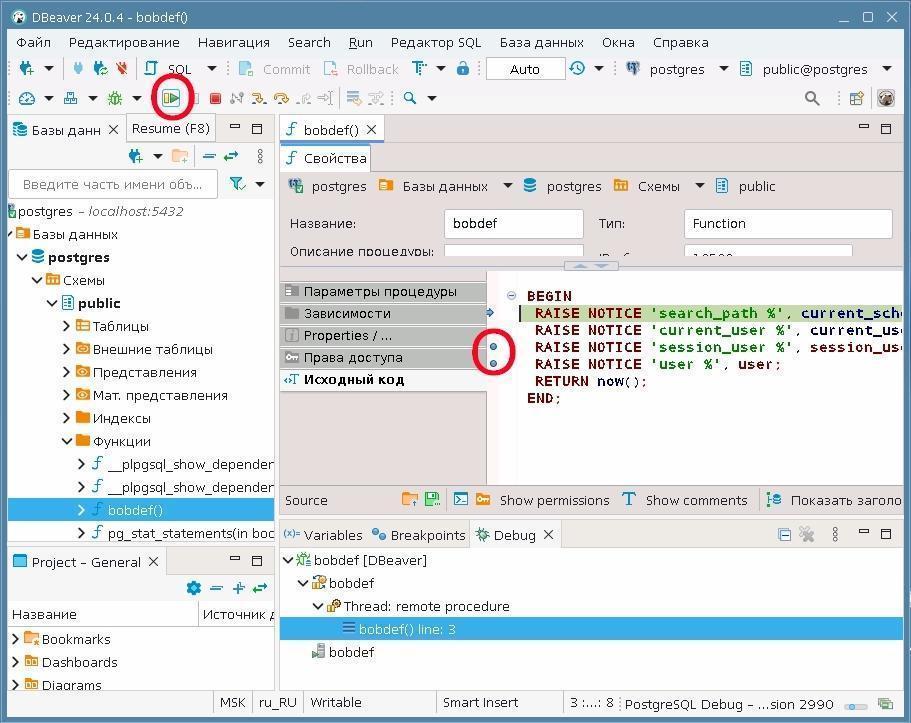Open the public@postgres schema dropdown

[x=886, y=69]
